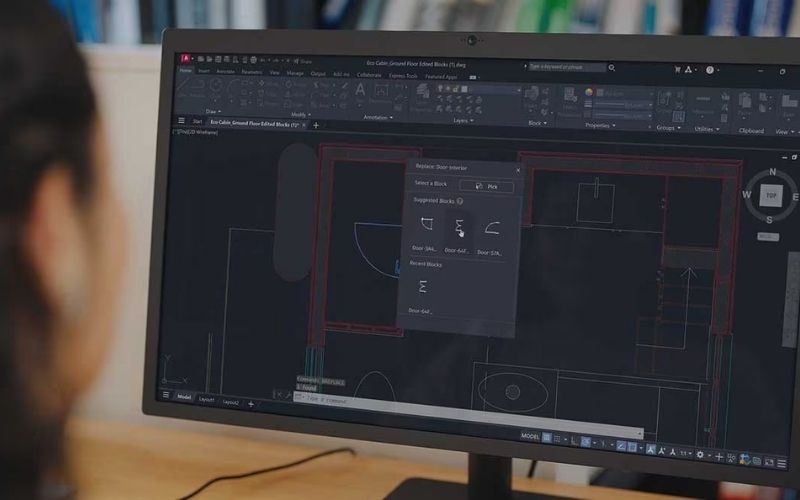Open the Annotate ribbon tab
Viewport: 800px width, 500px height.
(226, 71)
